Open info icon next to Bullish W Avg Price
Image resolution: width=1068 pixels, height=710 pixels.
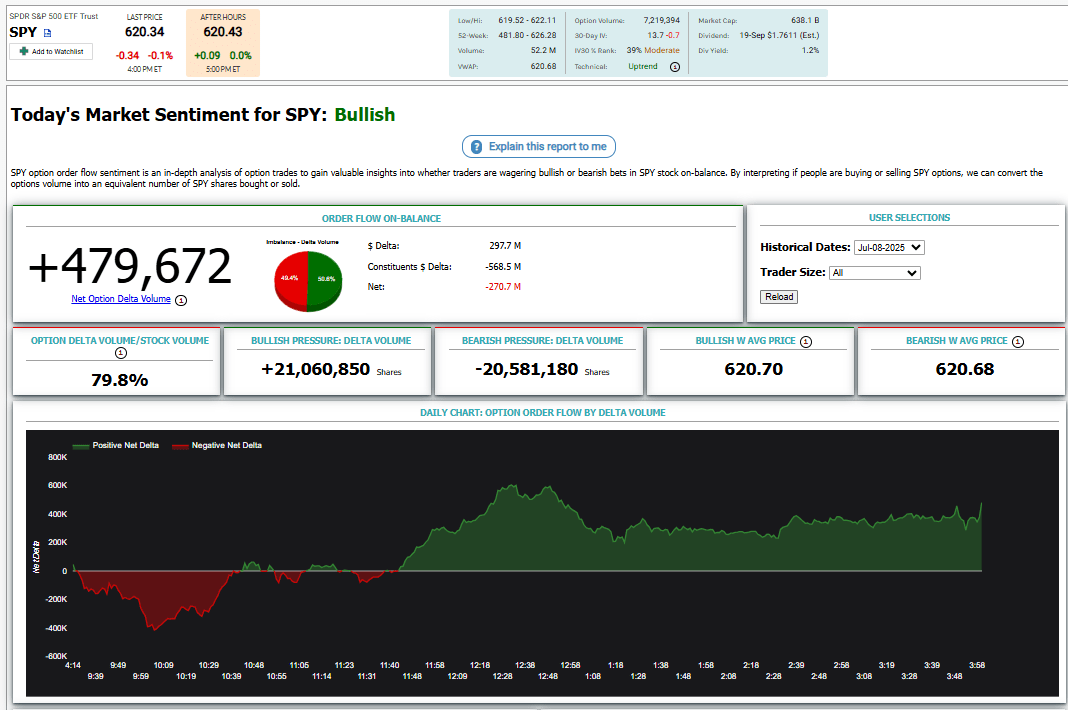(x=806, y=341)
